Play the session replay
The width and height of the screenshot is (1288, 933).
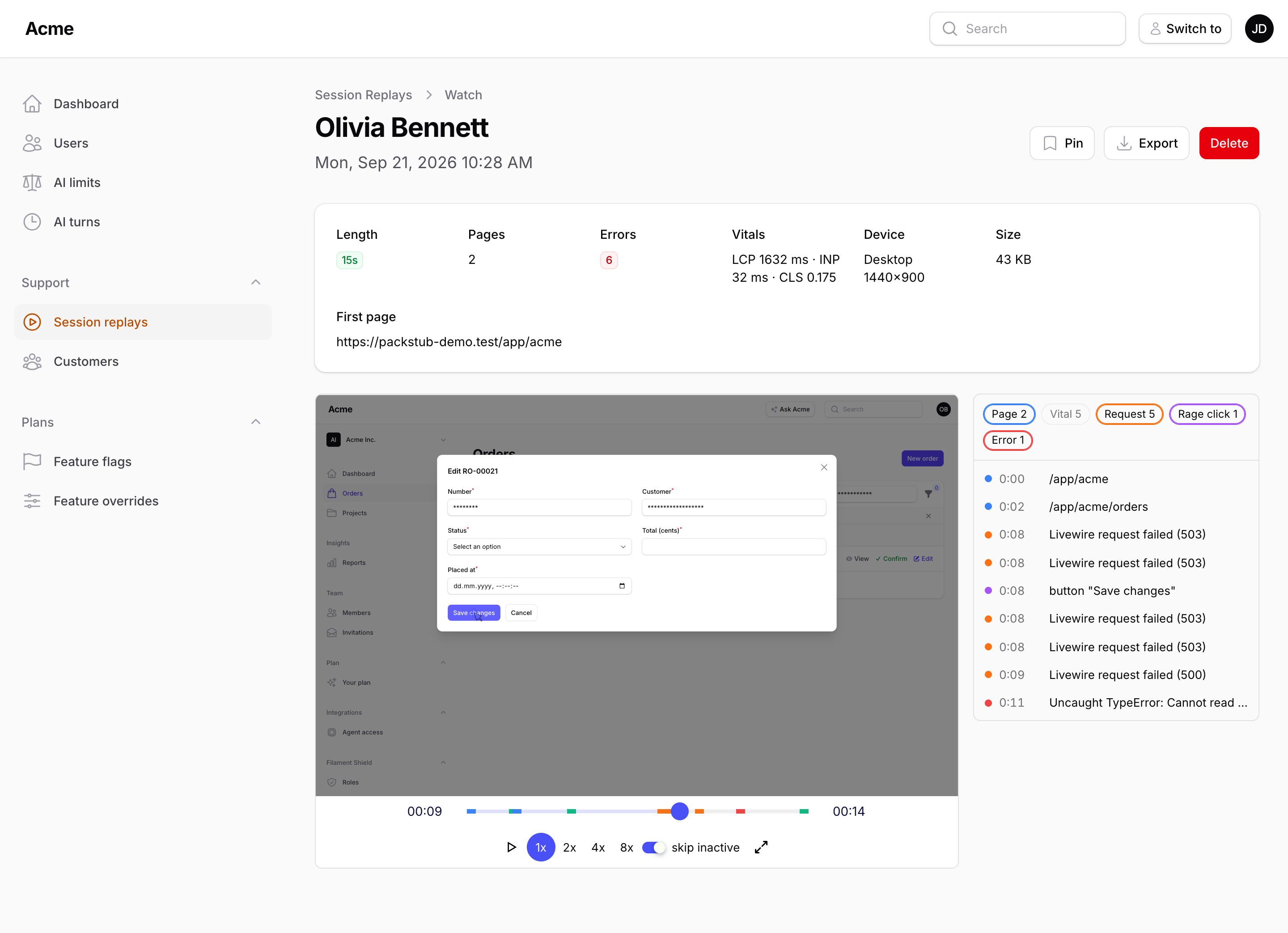(511, 847)
